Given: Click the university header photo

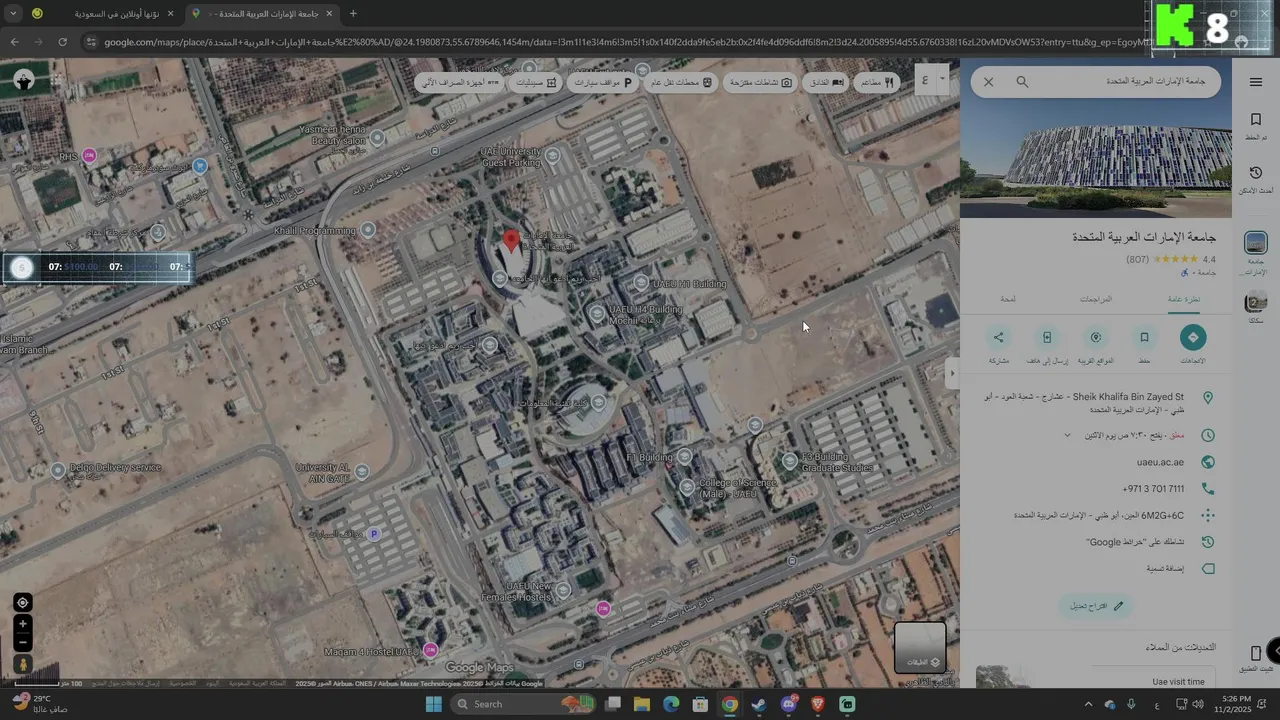Looking at the screenshot, I should tap(1096, 158).
